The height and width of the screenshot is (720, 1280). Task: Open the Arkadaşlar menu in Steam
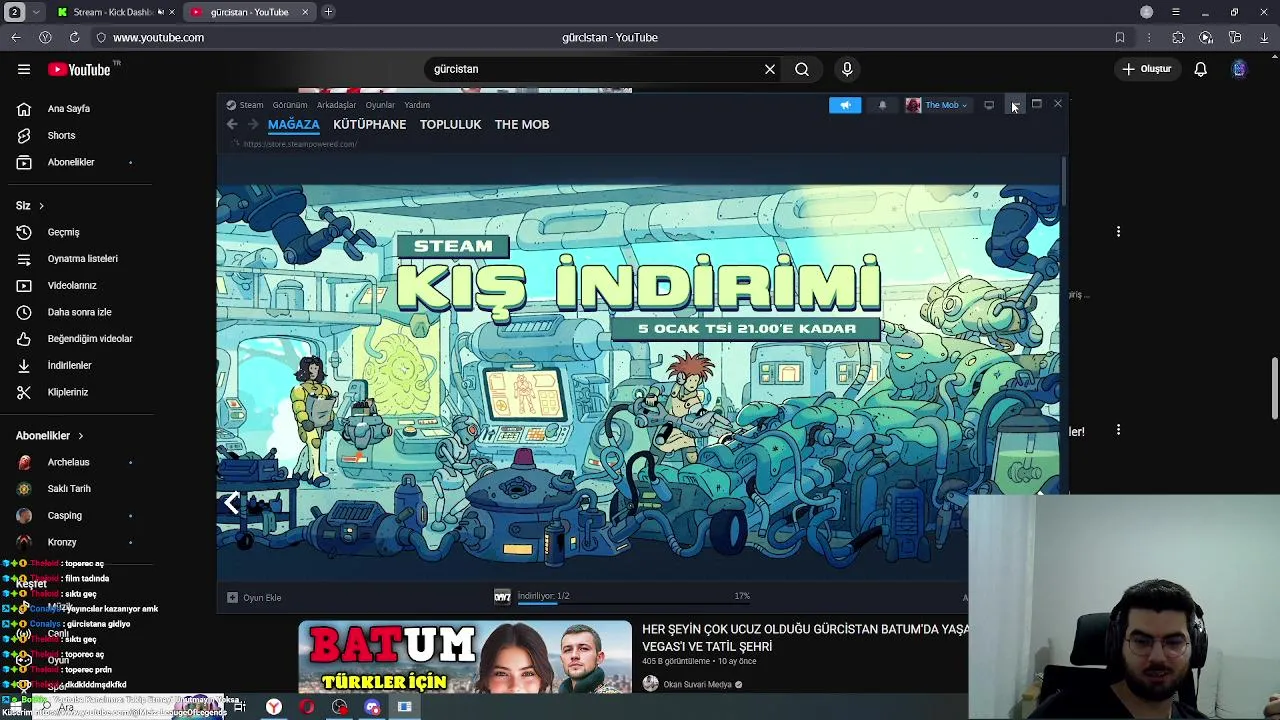(x=336, y=105)
